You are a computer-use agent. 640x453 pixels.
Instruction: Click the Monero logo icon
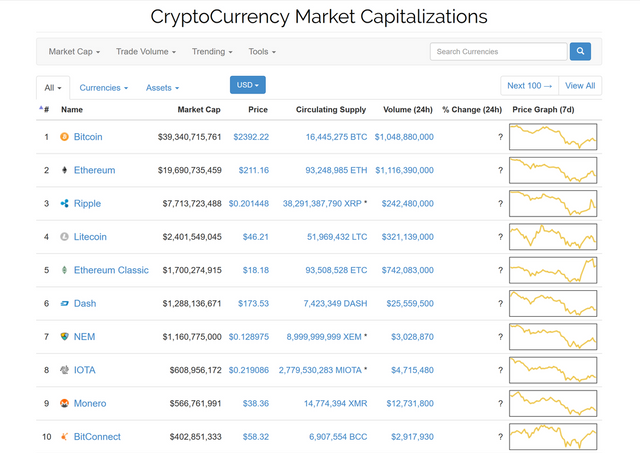click(65, 404)
